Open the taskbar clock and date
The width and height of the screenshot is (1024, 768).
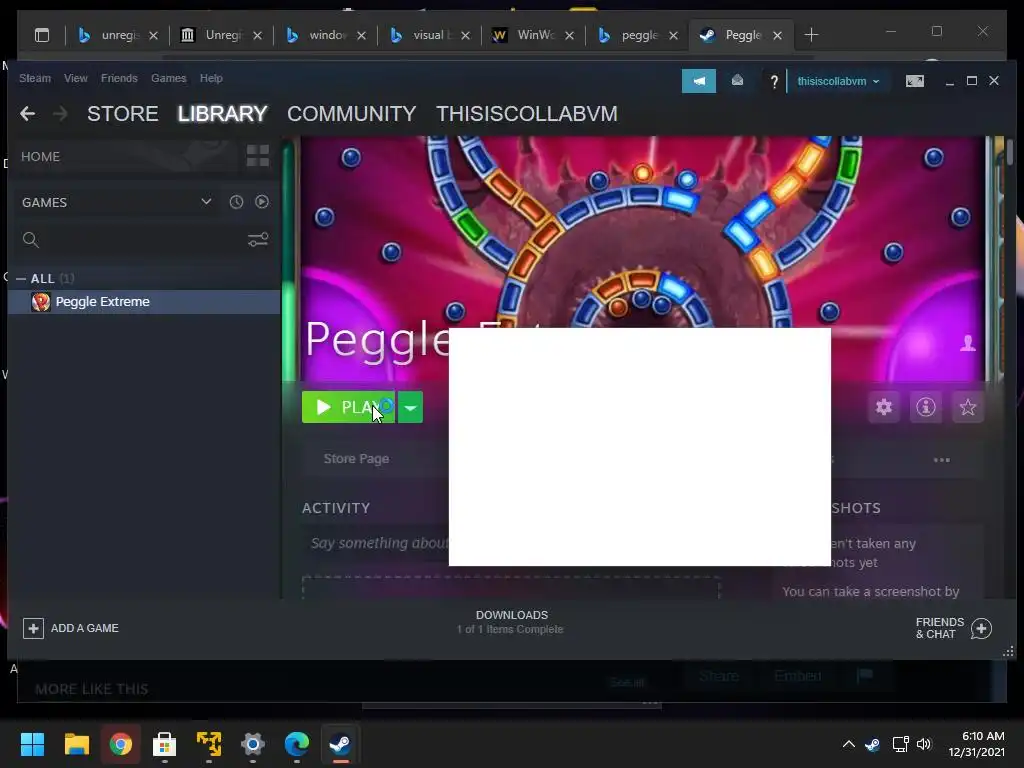(976, 744)
